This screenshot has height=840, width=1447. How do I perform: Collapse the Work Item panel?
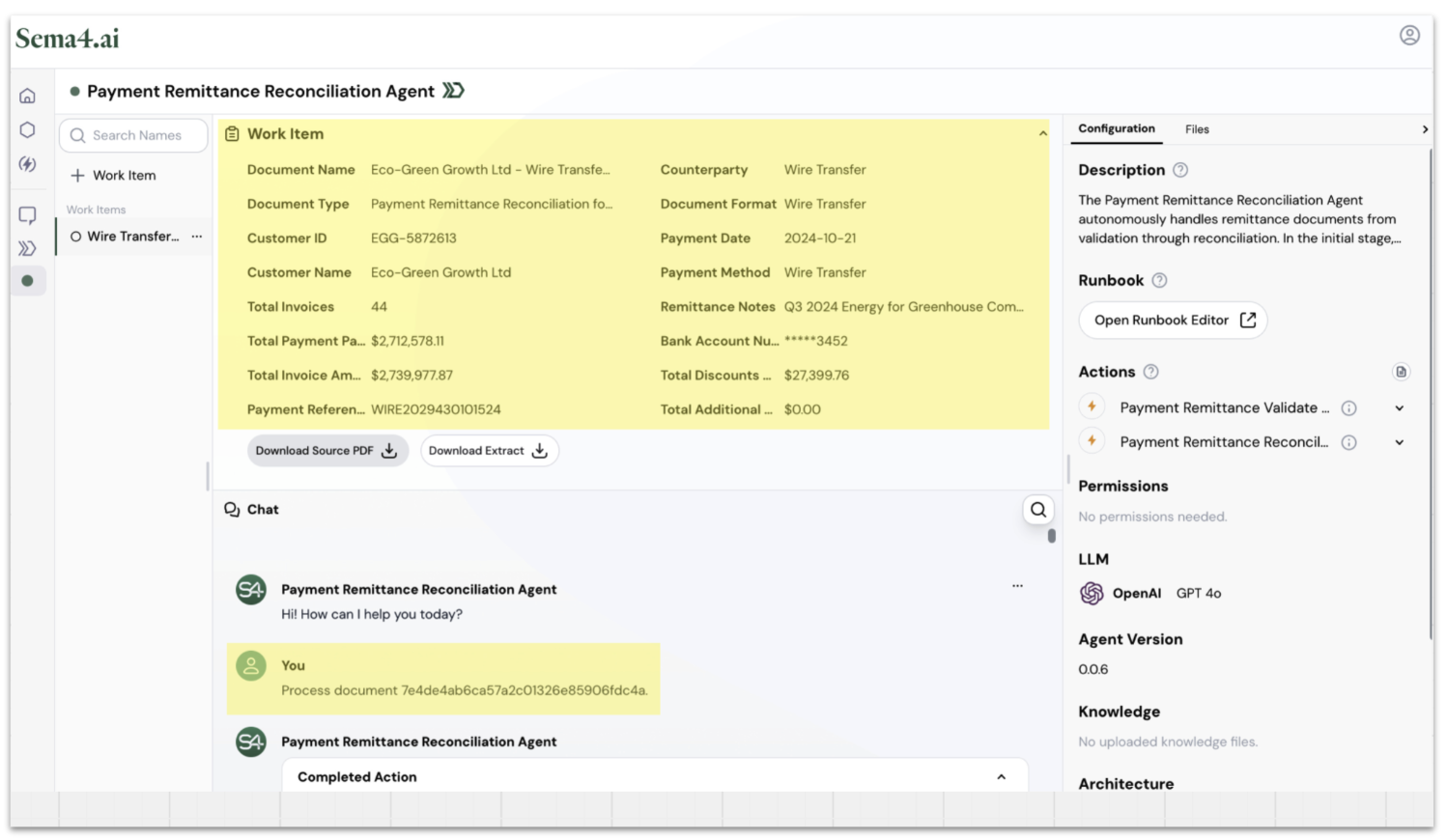pyautogui.click(x=1043, y=134)
